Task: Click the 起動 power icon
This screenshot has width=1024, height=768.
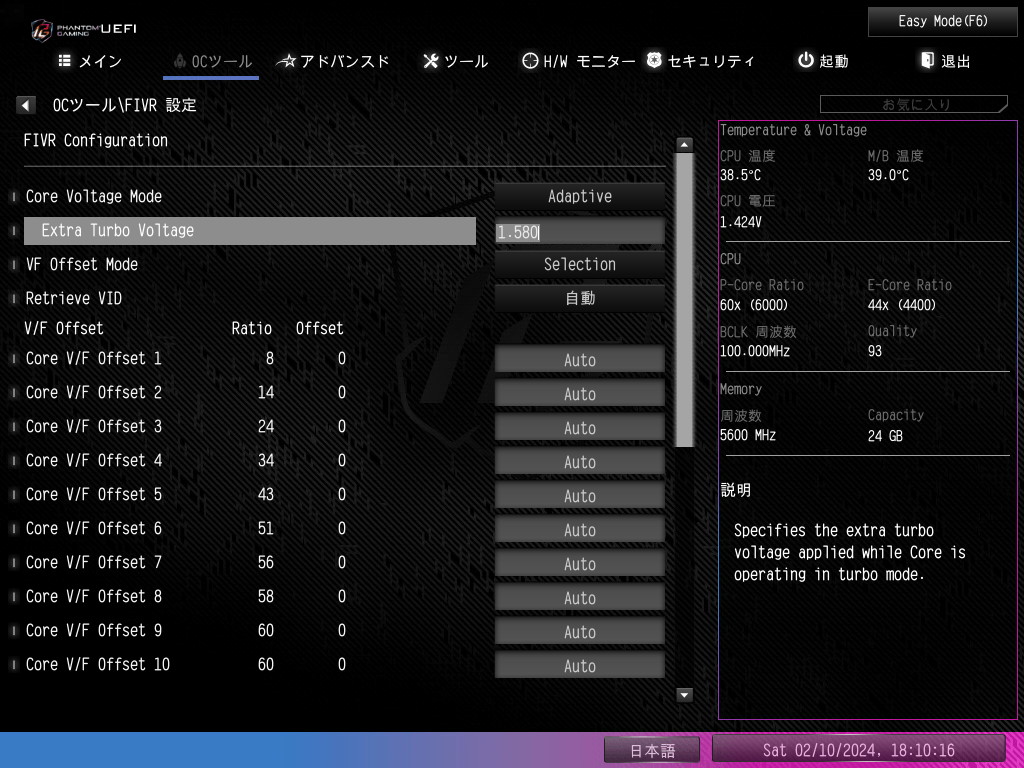Action: [x=806, y=61]
